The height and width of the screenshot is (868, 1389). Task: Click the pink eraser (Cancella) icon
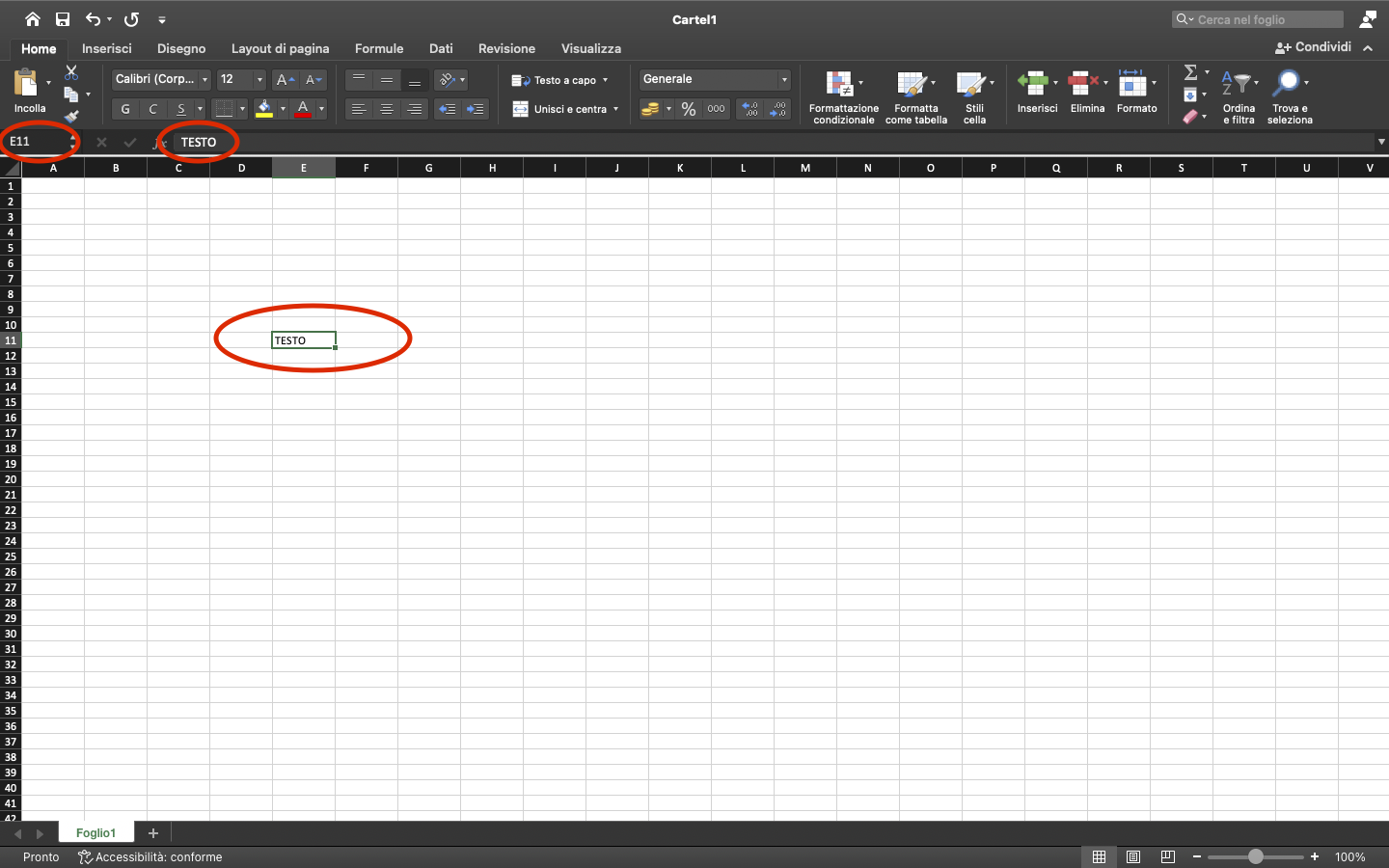pyautogui.click(x=1192, y=116)
